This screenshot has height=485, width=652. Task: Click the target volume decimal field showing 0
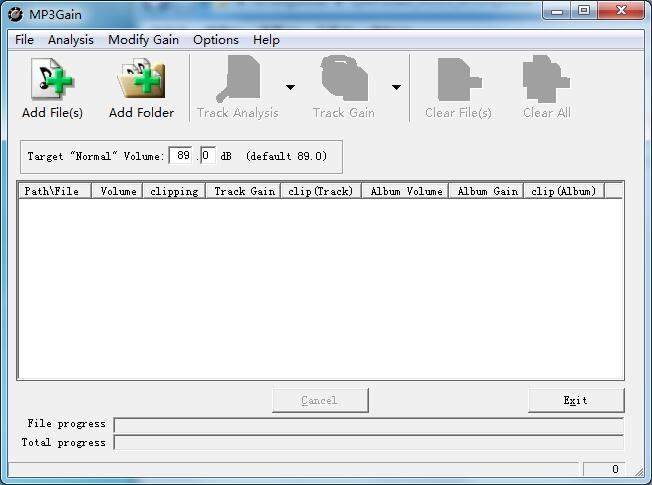coord(208,156)
